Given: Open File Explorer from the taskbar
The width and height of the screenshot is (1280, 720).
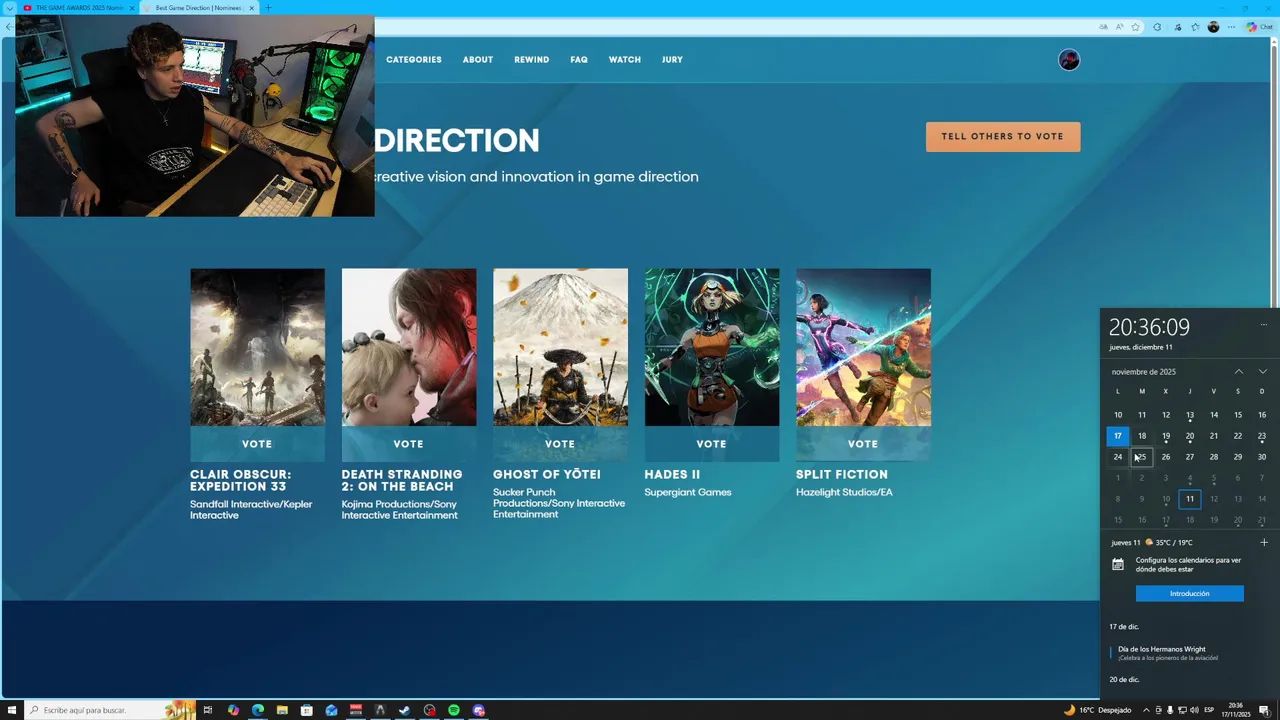Looking at the screenshot, I should (282, 710).
